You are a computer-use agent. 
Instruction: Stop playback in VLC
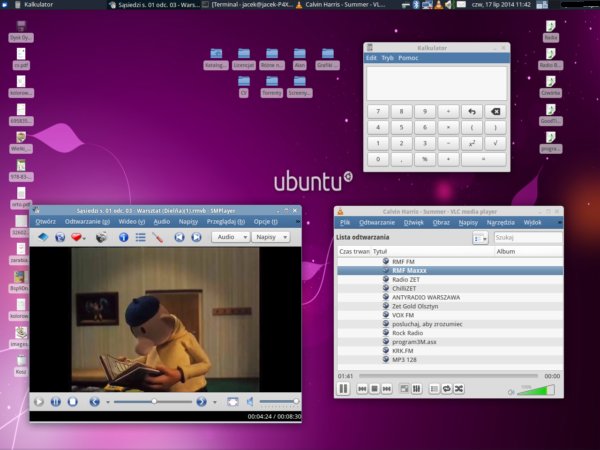[375, 389]
